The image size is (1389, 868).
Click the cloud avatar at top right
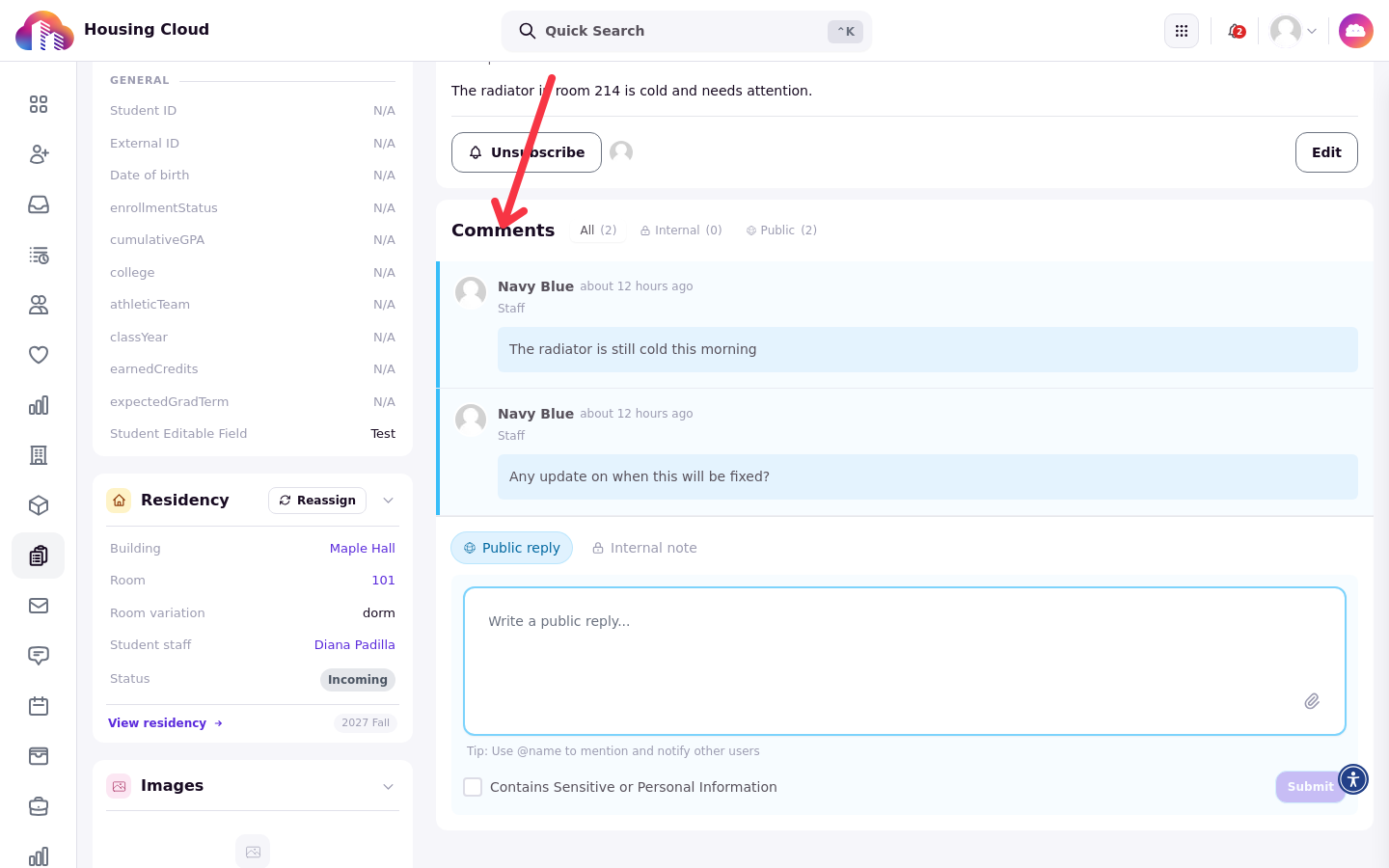point(1356,31)
